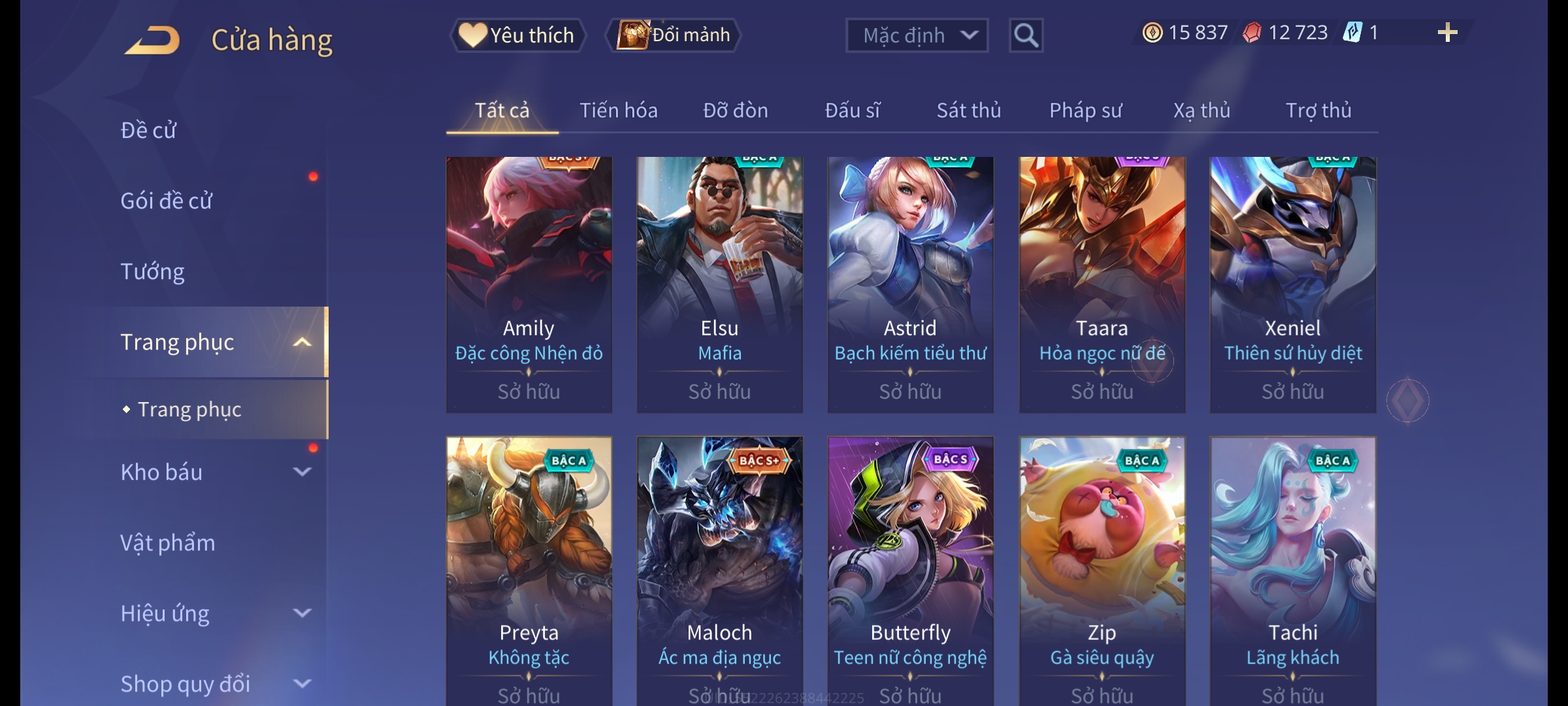This screenshot has width=1568, height=706.
Task: Open the search magnifier icon
Action: click(1026, 35)
